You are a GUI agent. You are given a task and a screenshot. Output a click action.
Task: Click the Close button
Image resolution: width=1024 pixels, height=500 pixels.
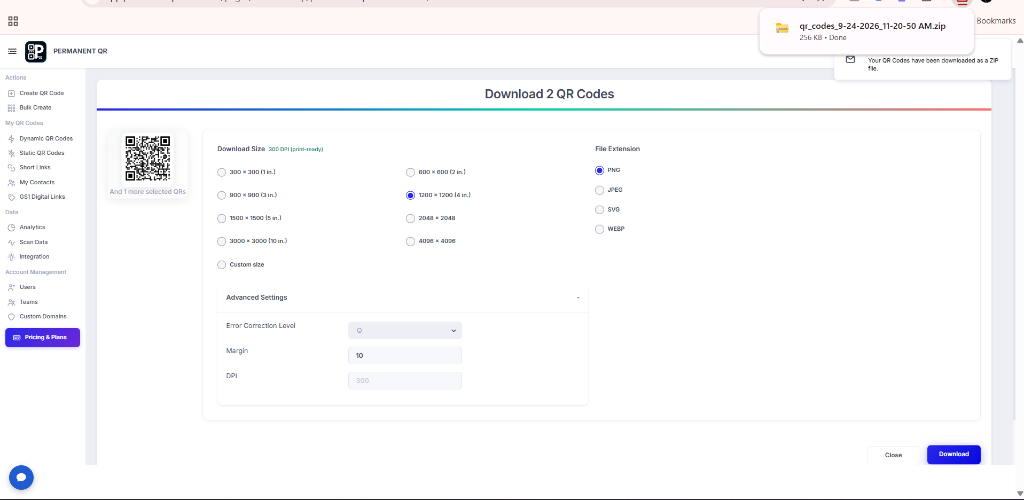(893, 455)
